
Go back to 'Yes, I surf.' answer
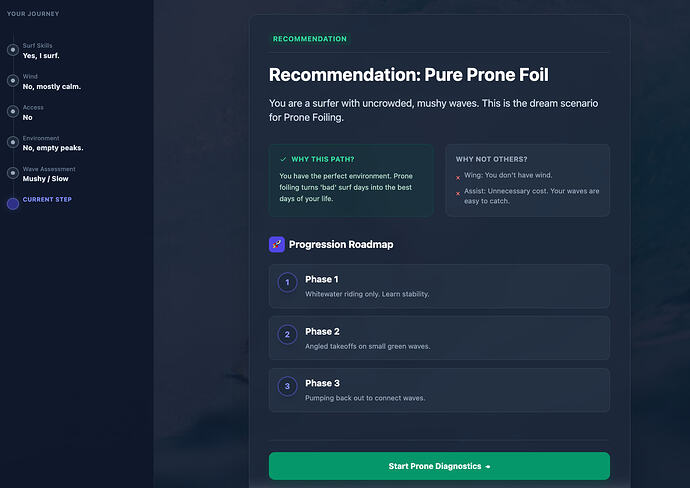coord(43,55)
